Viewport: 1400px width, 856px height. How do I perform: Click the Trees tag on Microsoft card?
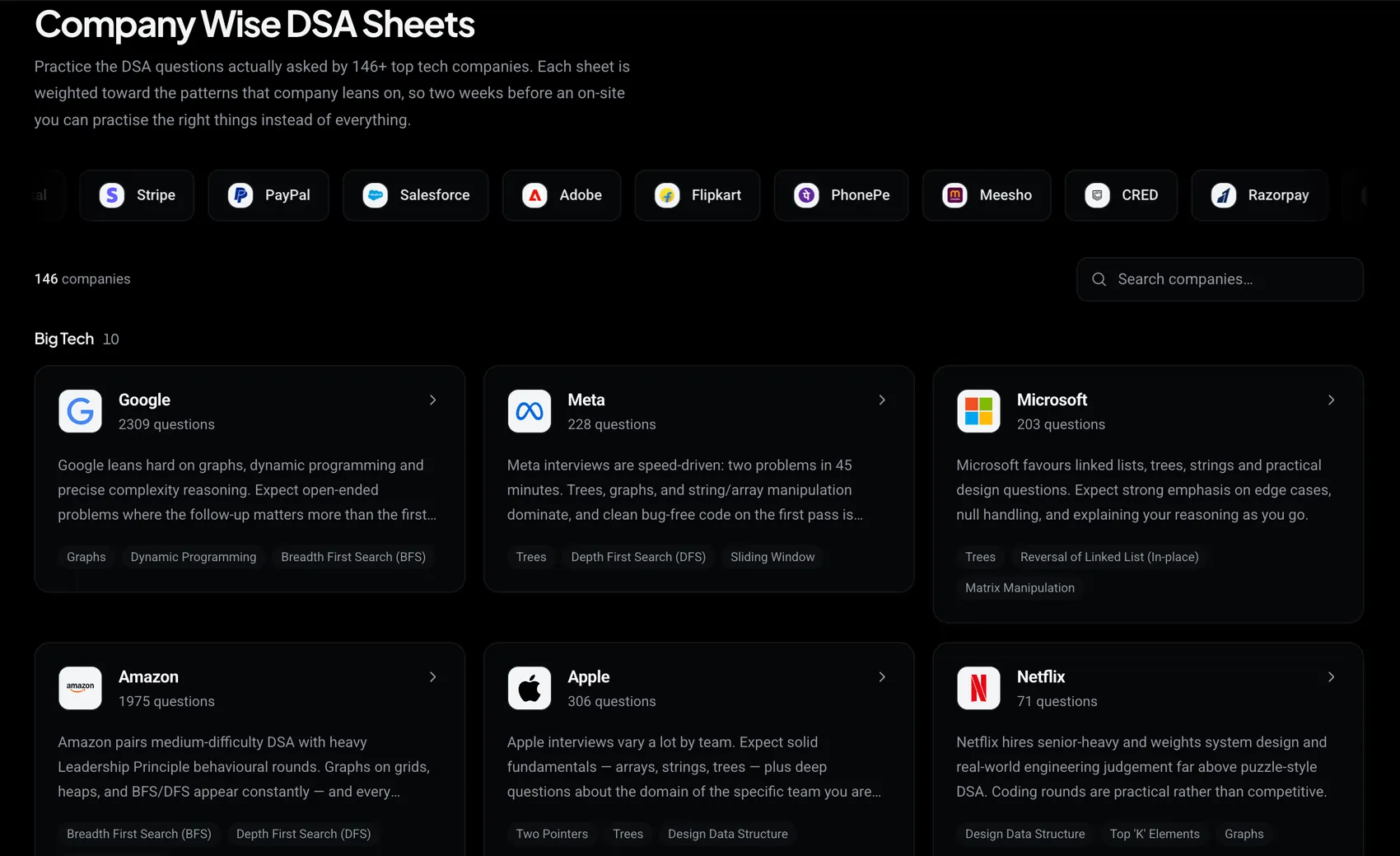point(980,557)
